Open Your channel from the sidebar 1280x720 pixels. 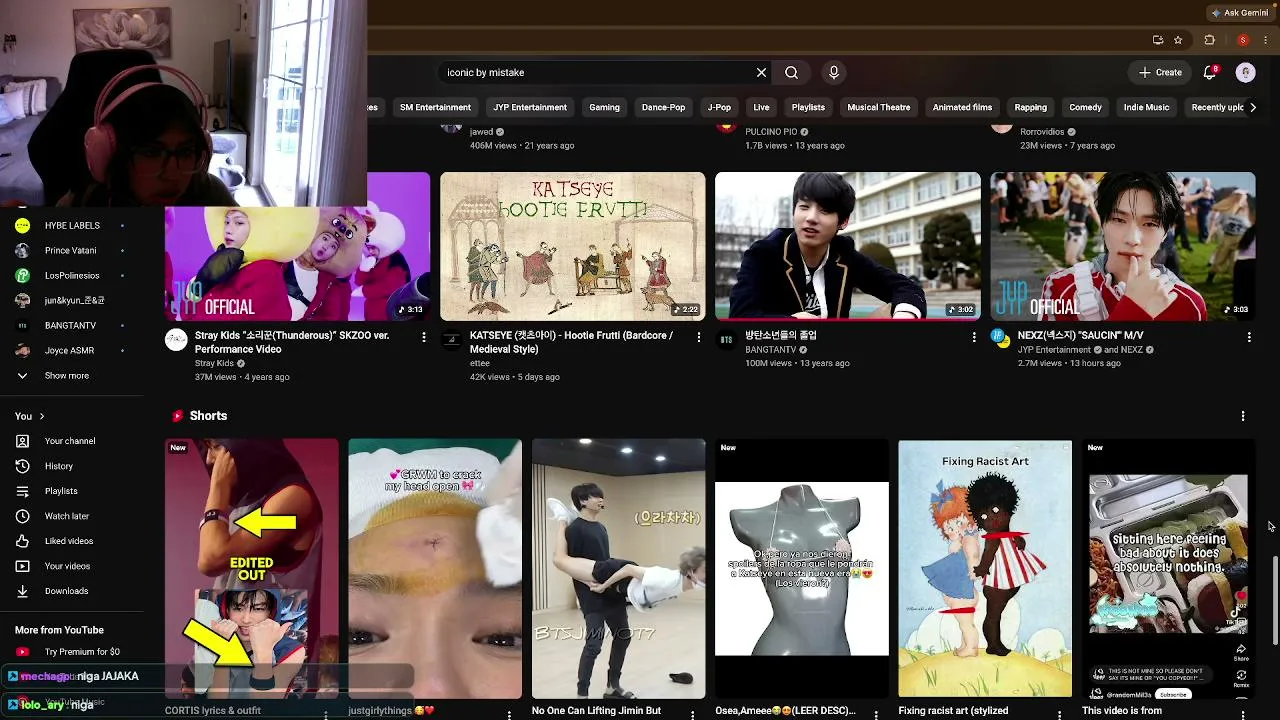(70, 441)
